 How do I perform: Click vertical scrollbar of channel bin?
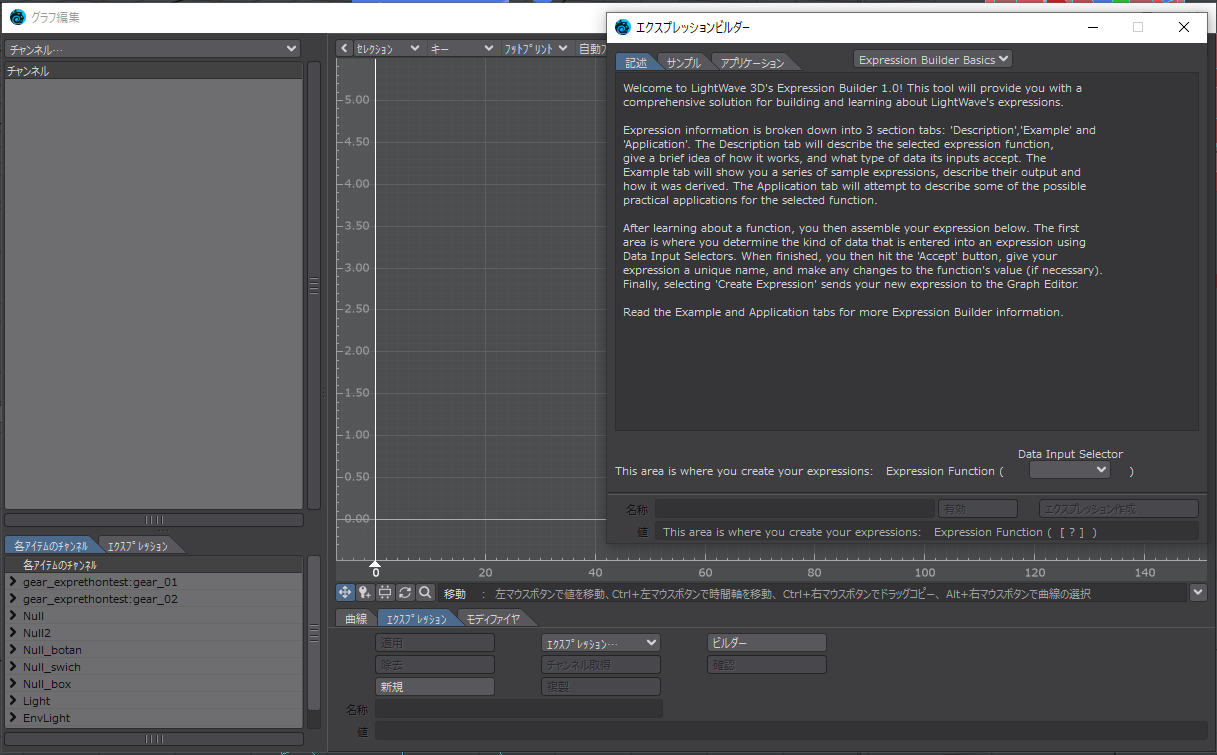pos(314,285)
